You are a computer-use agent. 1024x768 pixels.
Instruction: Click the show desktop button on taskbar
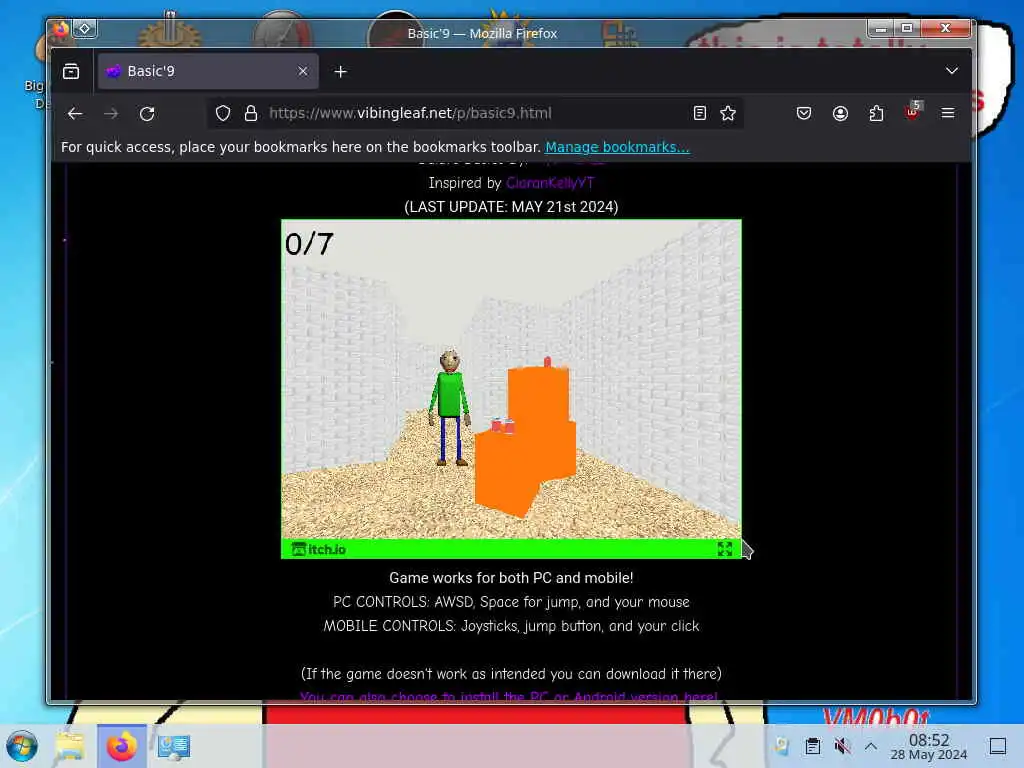click(998, 746)
